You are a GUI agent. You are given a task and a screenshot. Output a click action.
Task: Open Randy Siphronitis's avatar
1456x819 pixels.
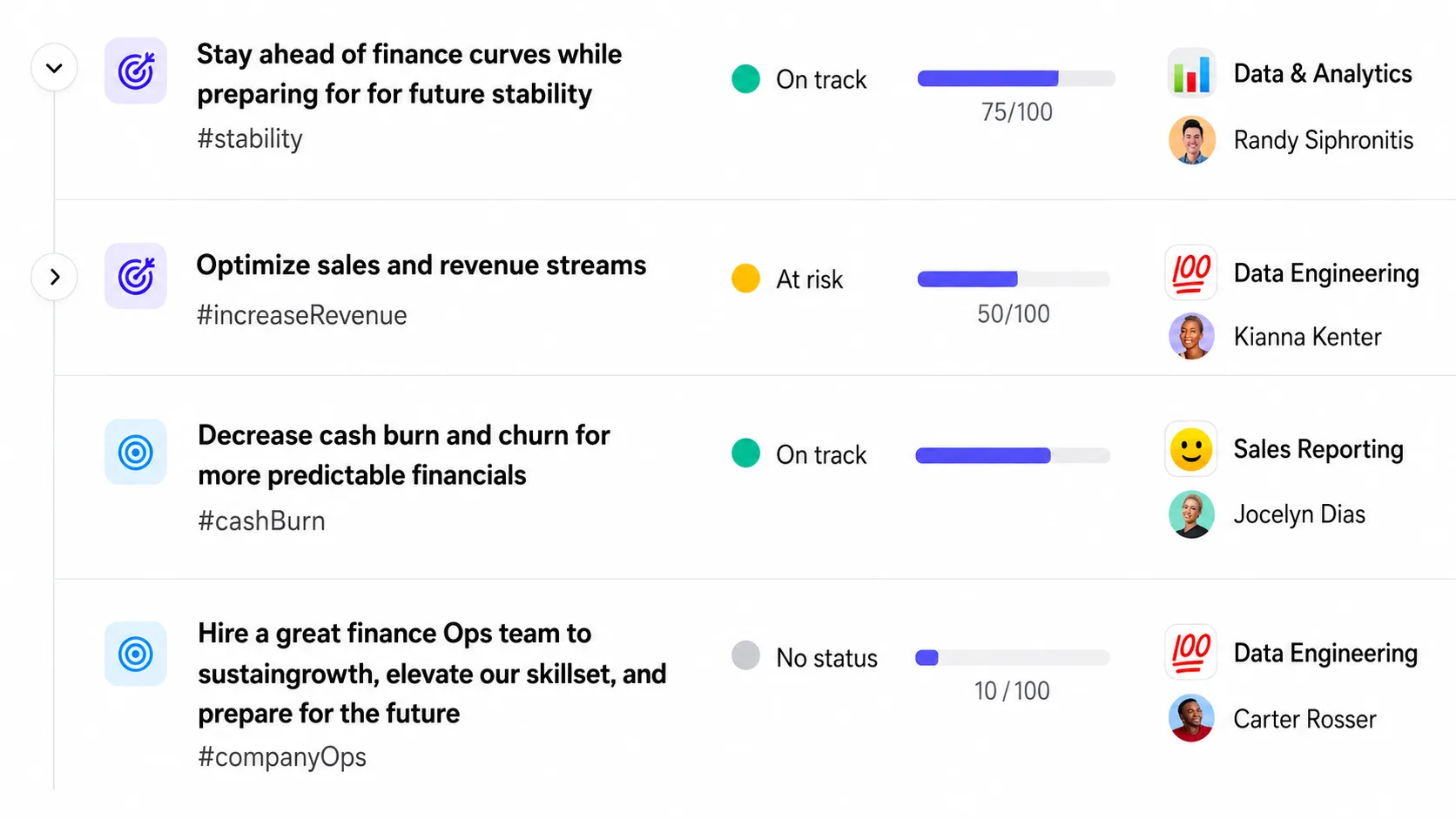(x=1192, y=139)
